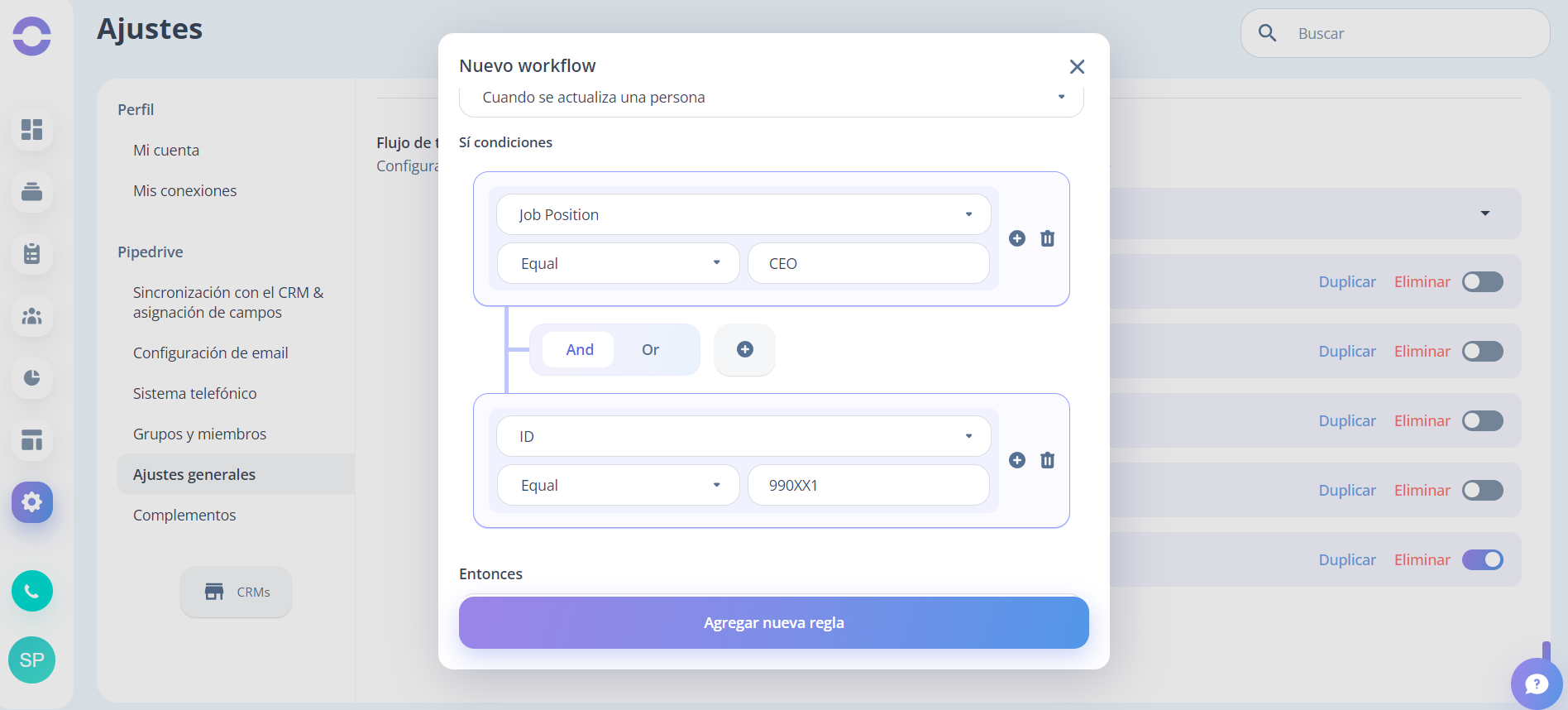This screenshot has width=1568, height=710.
Task: Enable the first workflow toggle switch
Action: 1483,282
